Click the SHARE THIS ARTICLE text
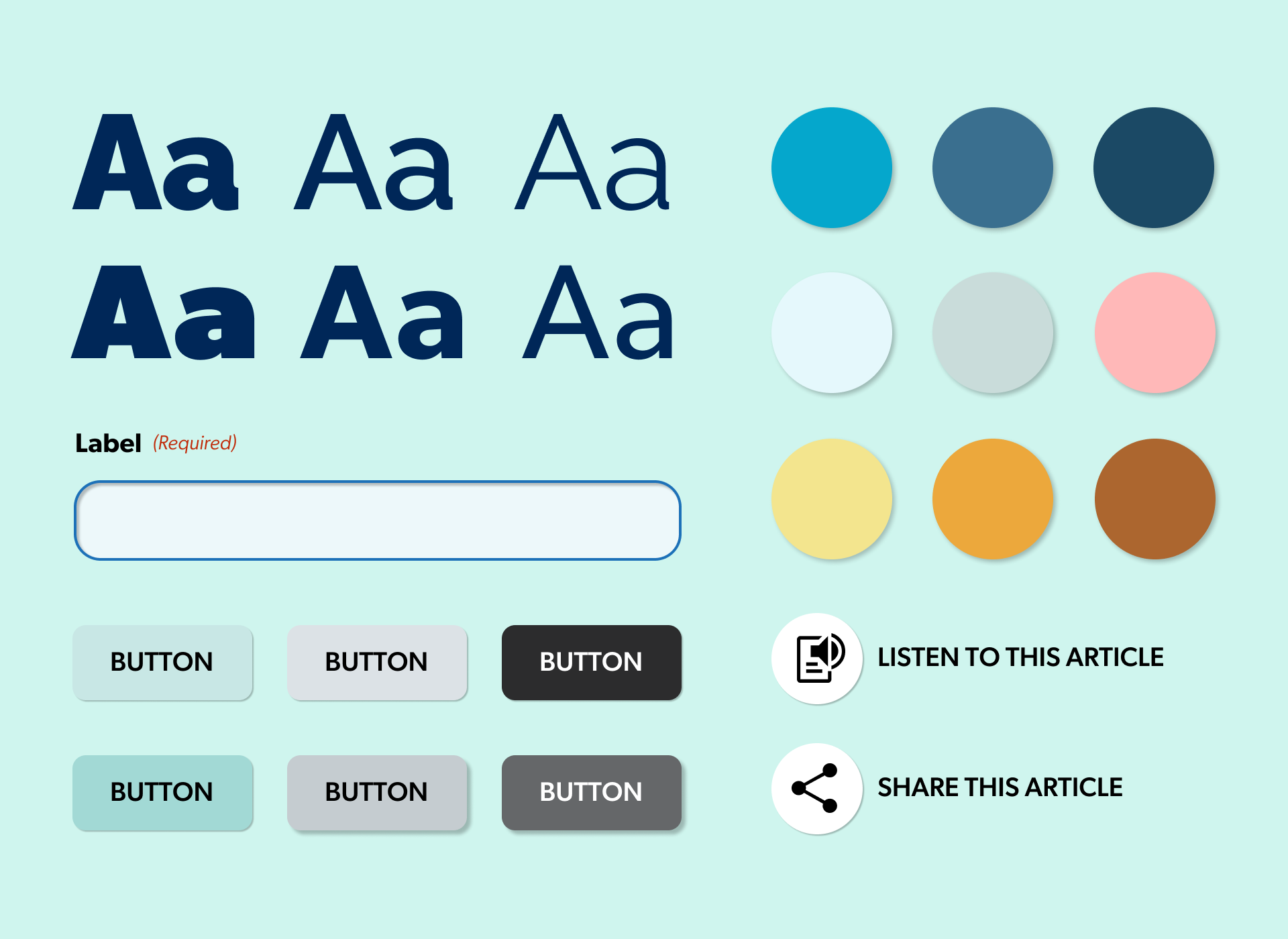Image resolution: width=1288 pixels, height=939 pixels. [x=1000, y=787]
